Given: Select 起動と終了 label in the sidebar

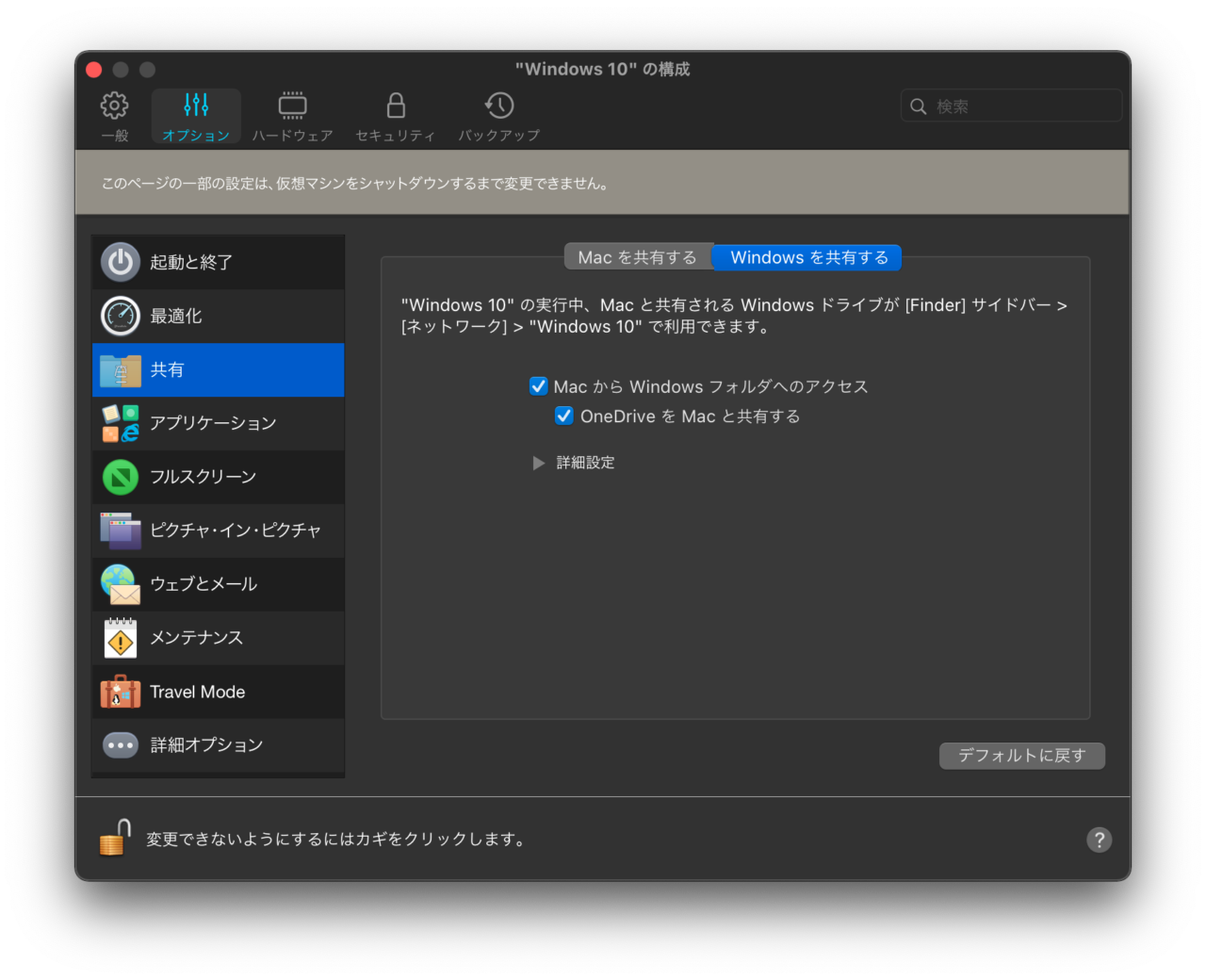Looking at the screenshot, I should click(191, 262).
